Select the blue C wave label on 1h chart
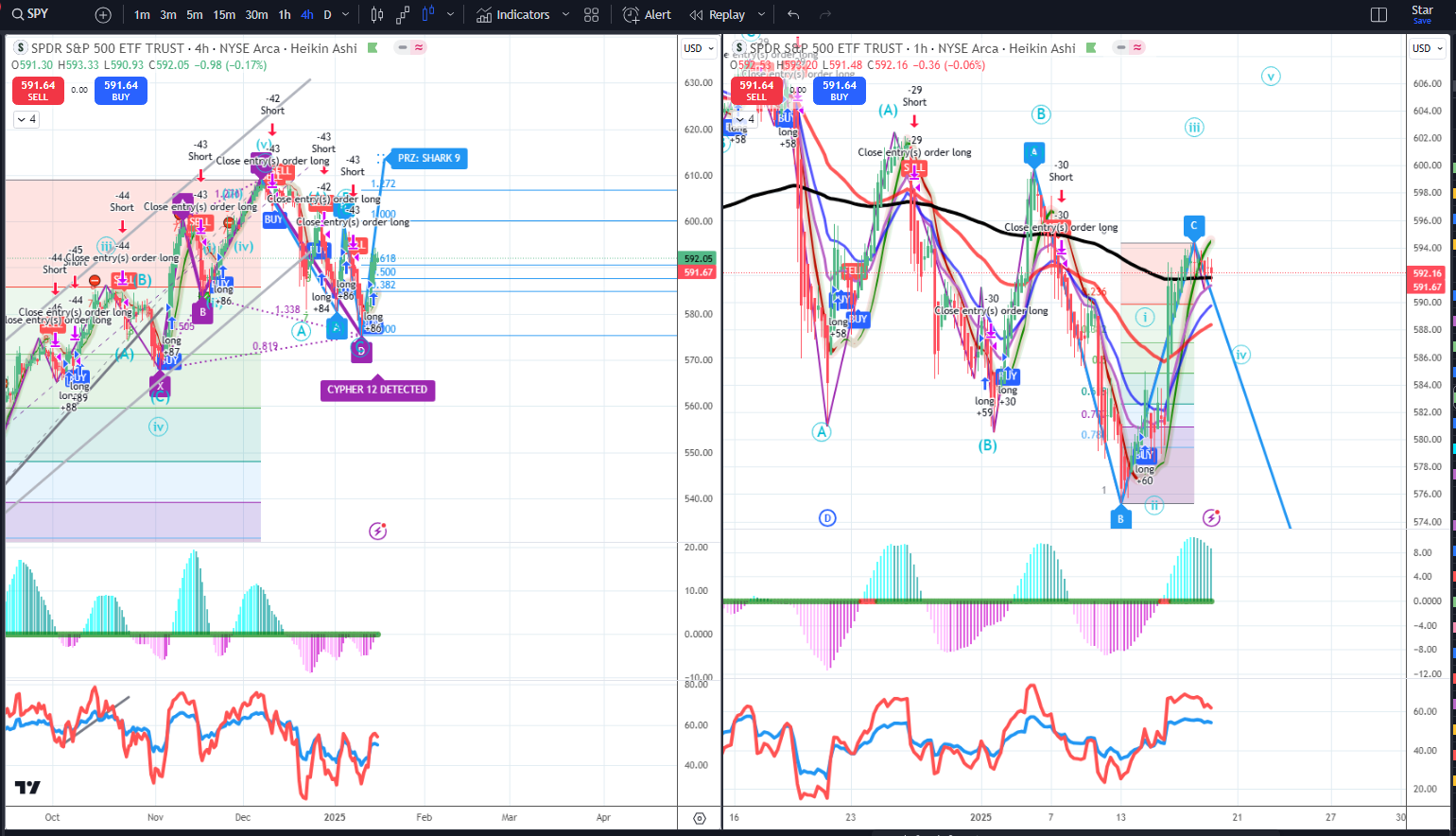1456x836 pixels. pos(1193,226)
